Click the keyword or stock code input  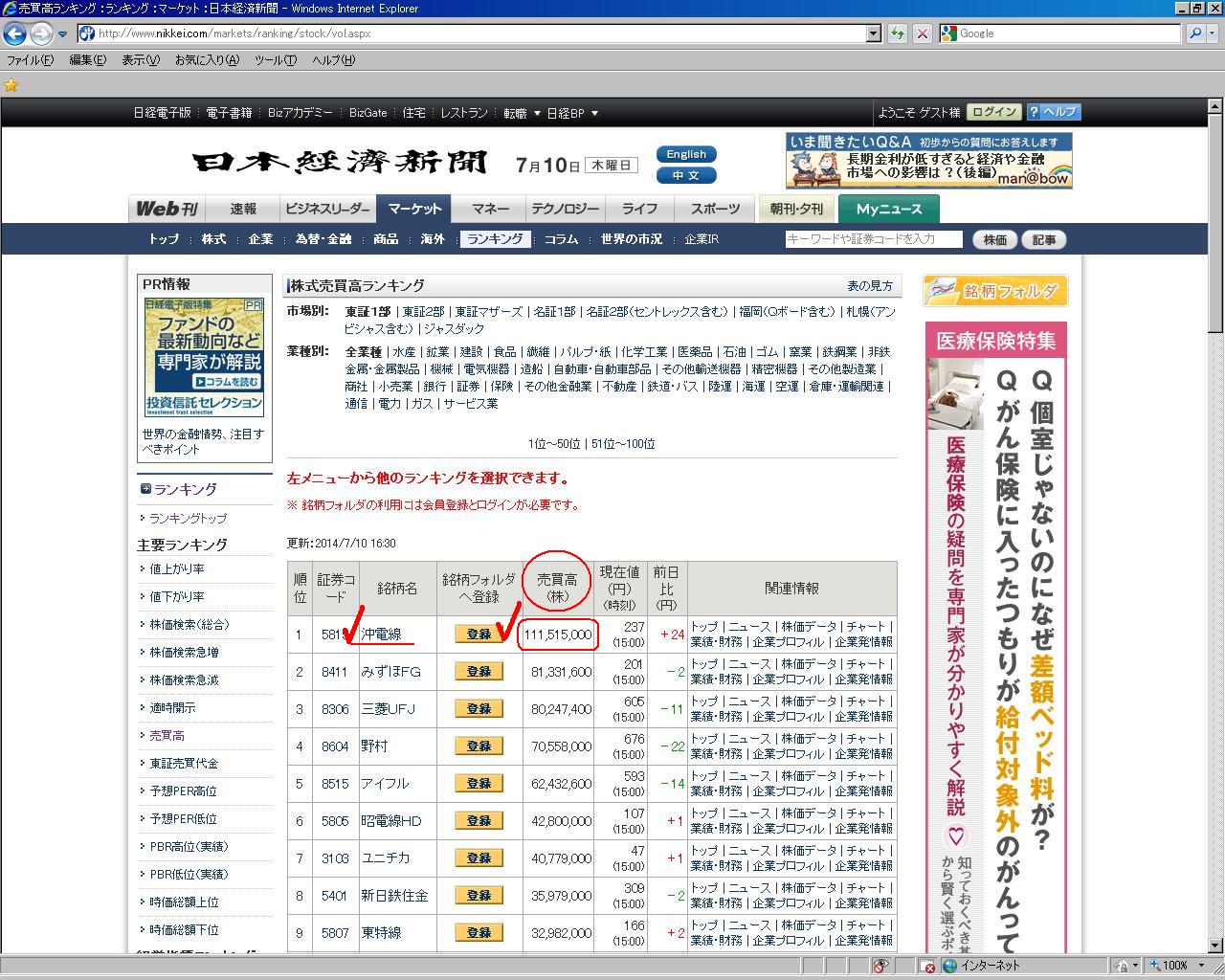pos(874,239)
